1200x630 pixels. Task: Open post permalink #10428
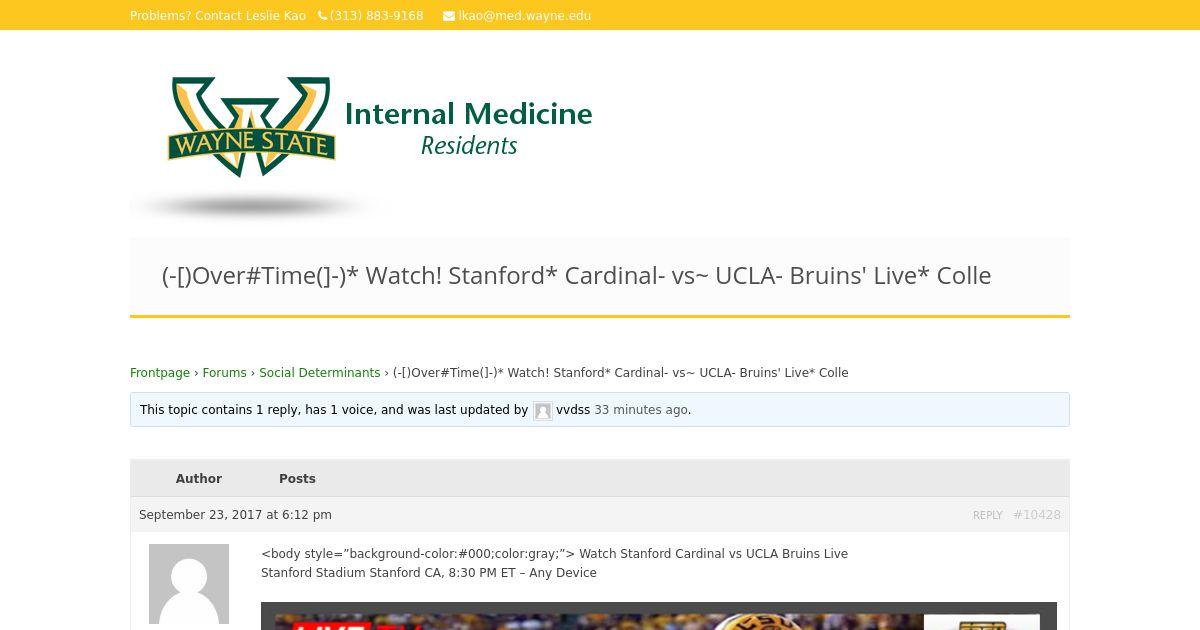1037,515
